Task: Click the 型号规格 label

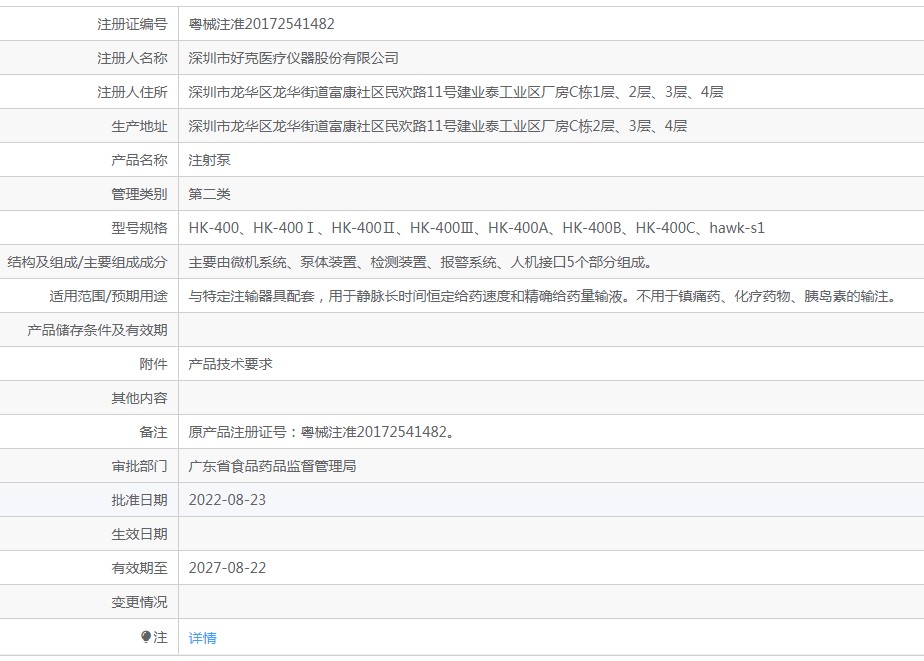Action: tap(139, 228)
